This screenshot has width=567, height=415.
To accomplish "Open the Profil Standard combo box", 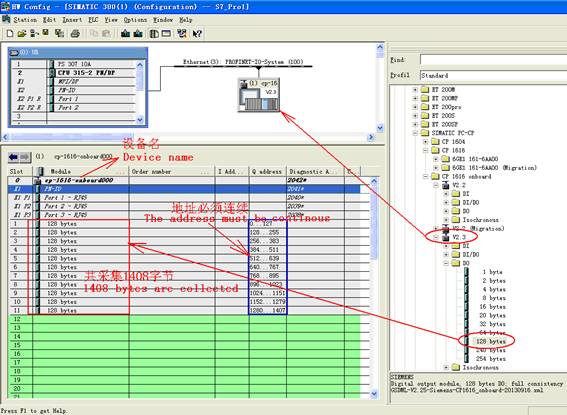I will [x=493, y=76].
